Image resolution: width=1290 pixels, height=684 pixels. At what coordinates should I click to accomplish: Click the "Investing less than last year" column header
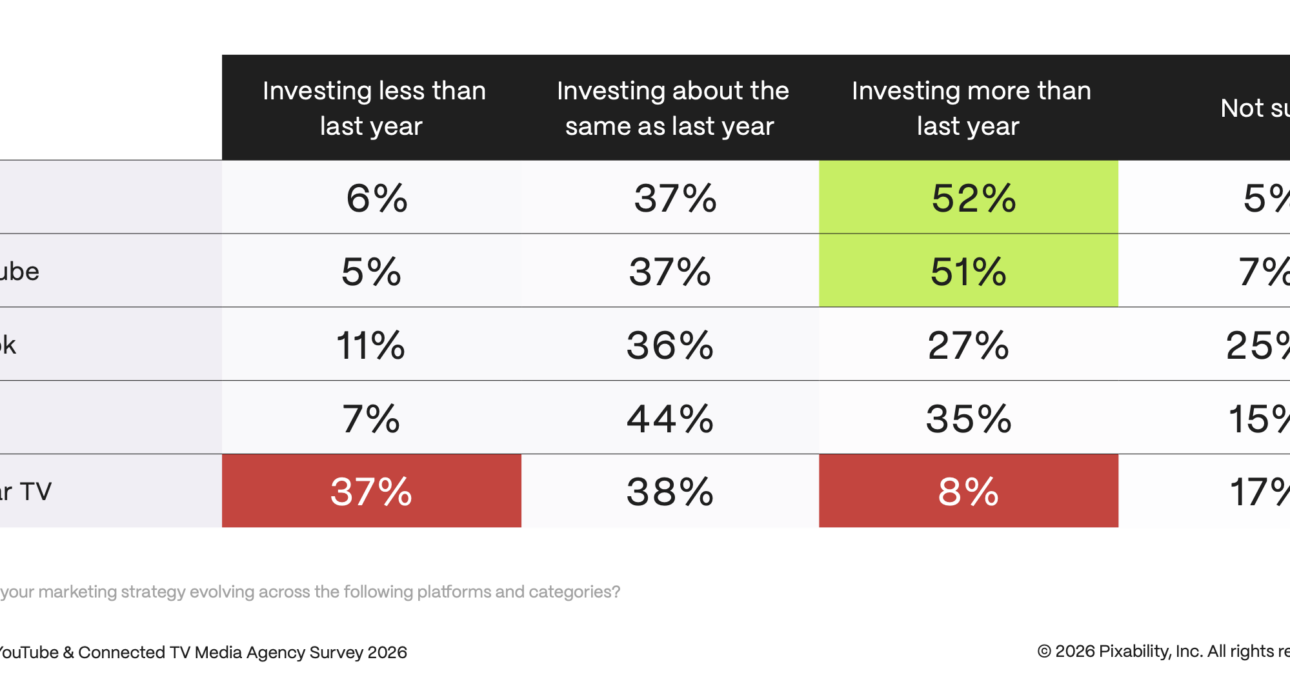(372, 108)
